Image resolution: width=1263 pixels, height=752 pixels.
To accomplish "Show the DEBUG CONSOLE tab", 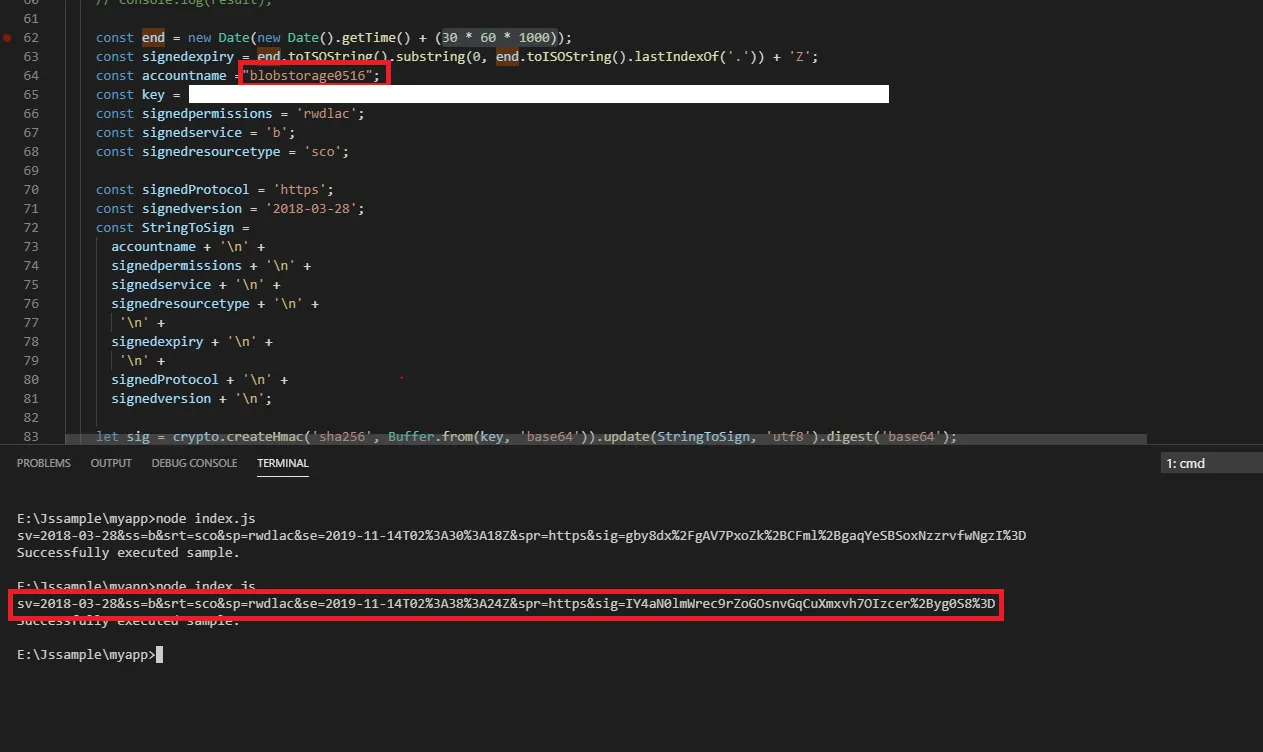I will coord(194,463).
